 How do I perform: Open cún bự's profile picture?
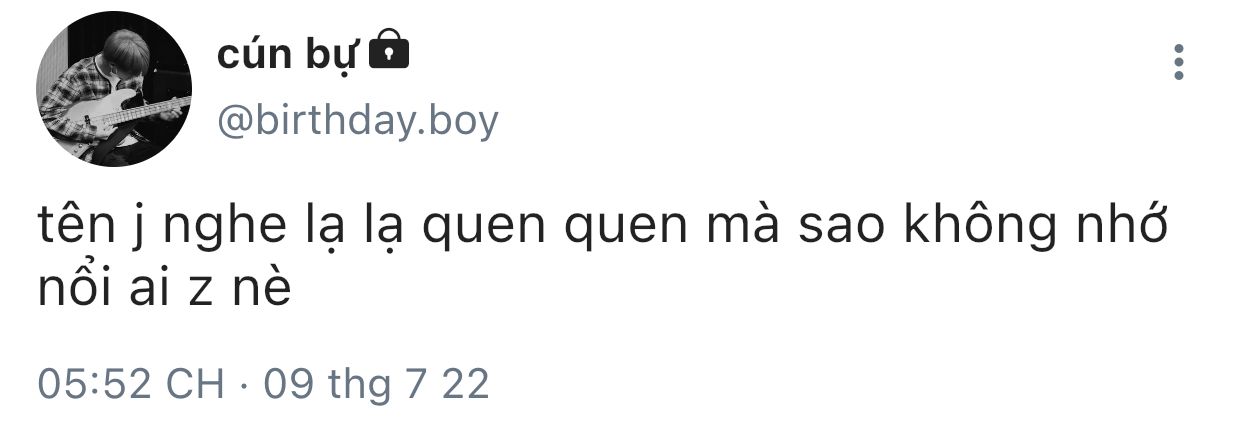[x=113, y=89]
